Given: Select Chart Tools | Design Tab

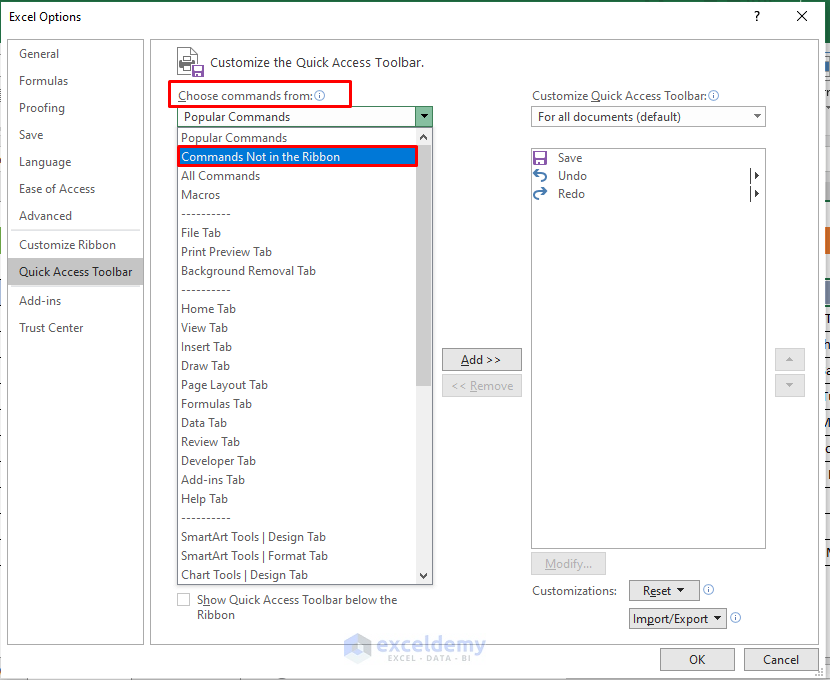Looking at the screenshot, I should click(x=297, y=575).
